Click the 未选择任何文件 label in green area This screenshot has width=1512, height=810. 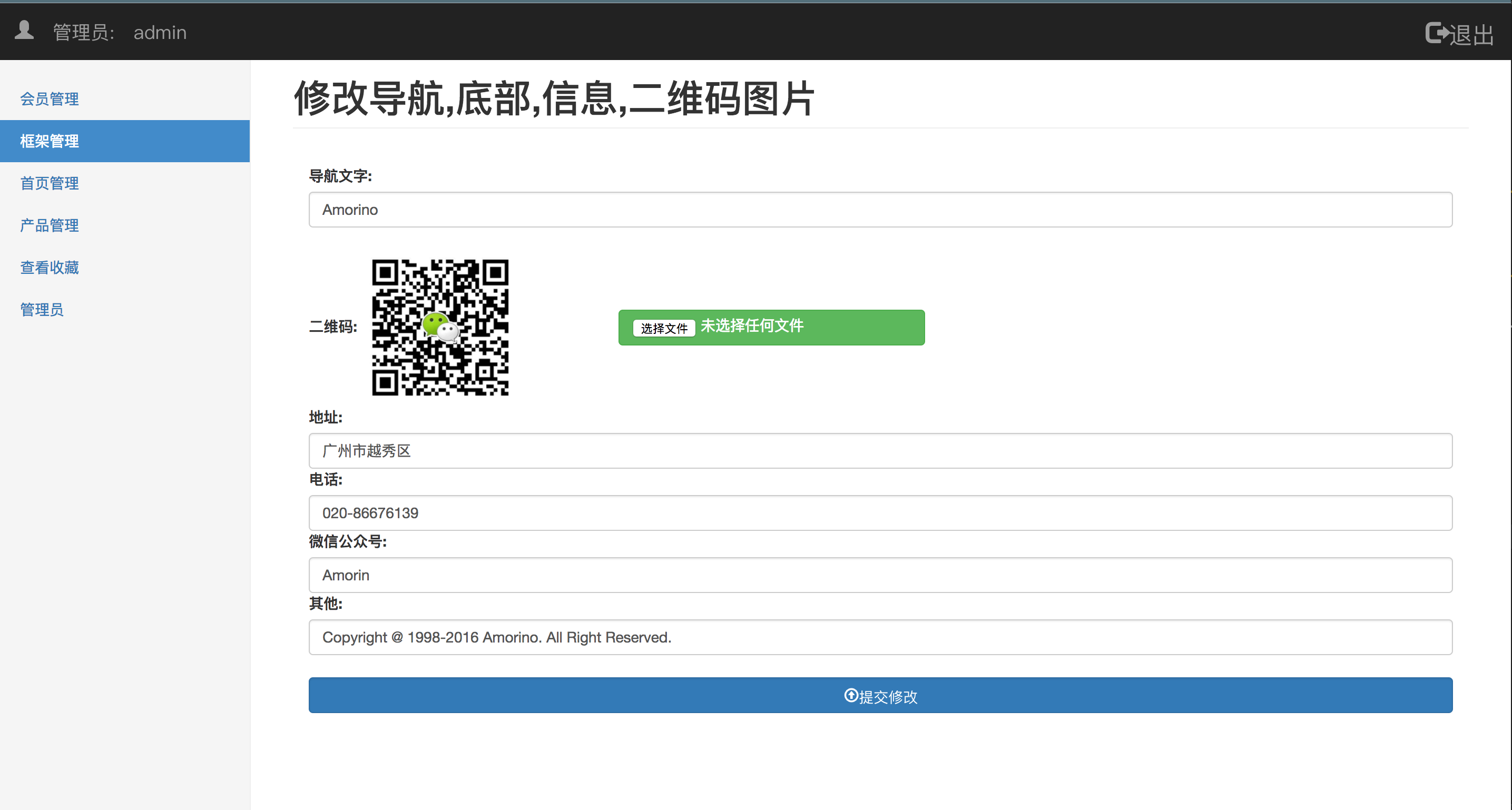(751, 326)
